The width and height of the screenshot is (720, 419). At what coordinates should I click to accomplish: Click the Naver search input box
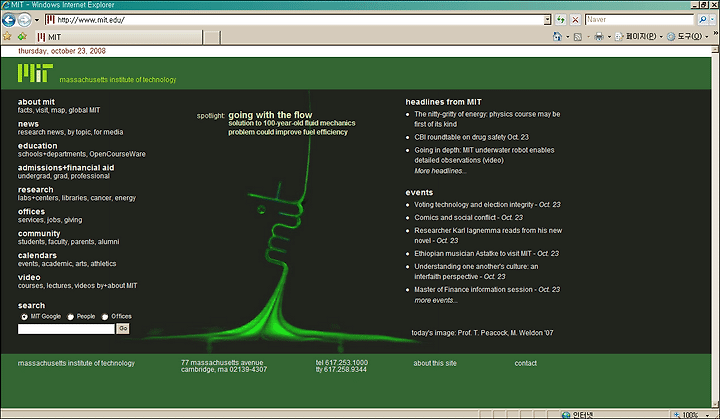(x=639, y=20)
